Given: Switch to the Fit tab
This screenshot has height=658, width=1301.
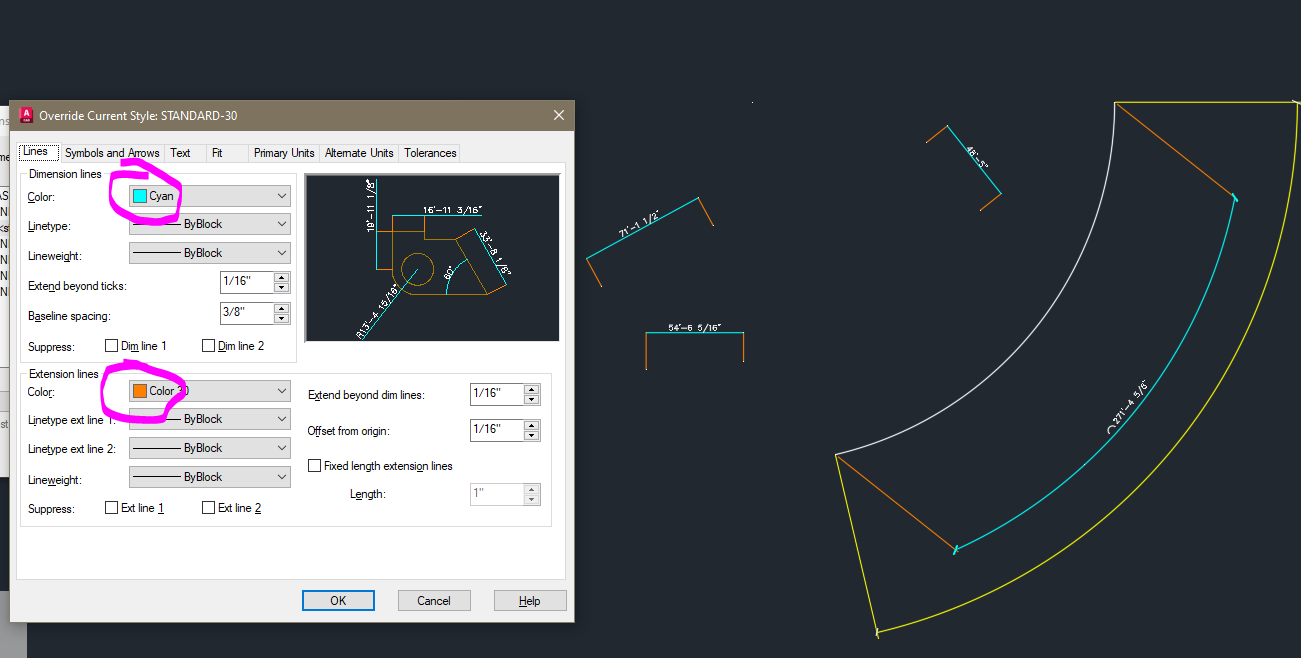Looking at the screenshot, I should coord(226,152).
